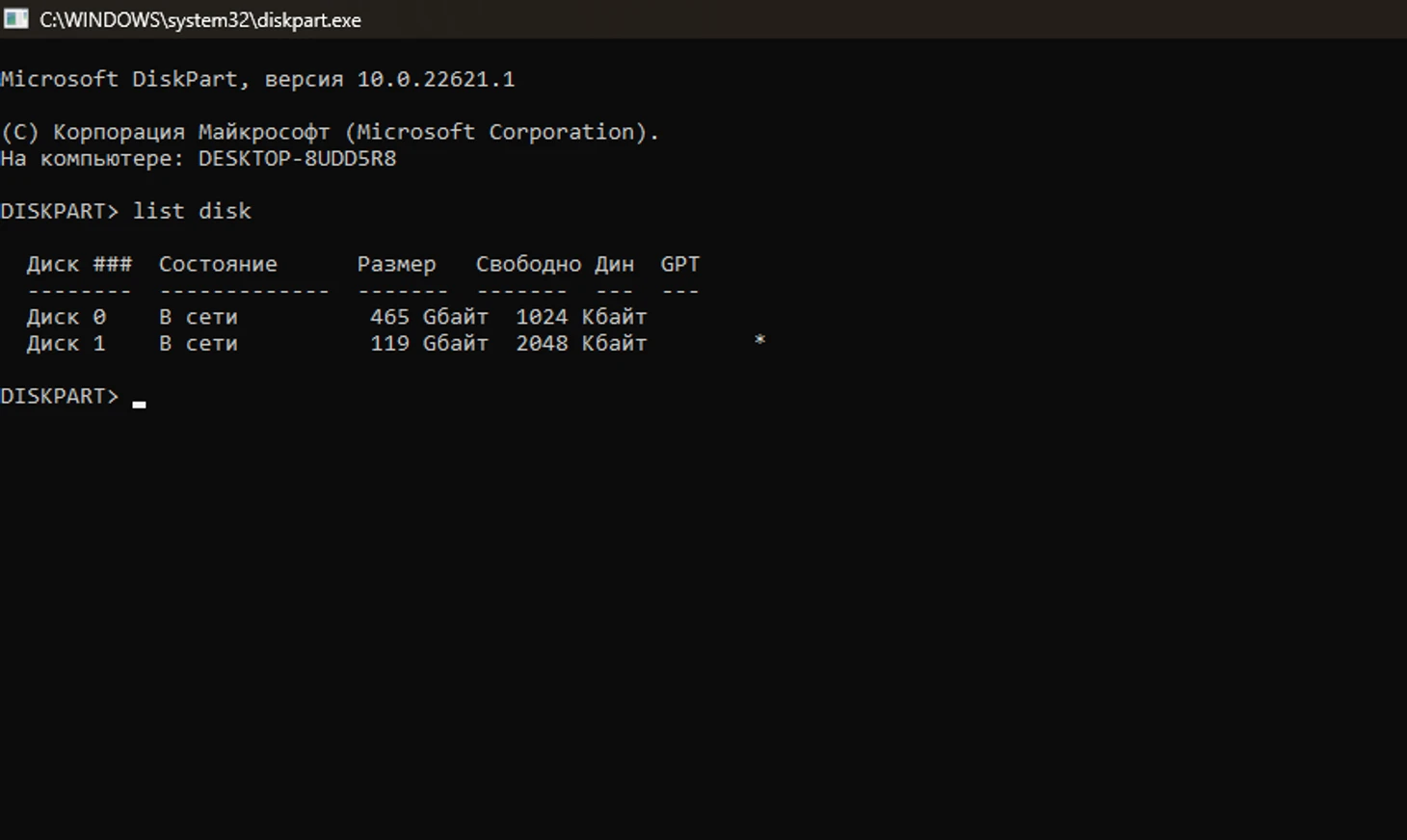This screenshot has width=1407, height=840.
Task: Click the diskpart.exe path in the window title
Action: 200,20
